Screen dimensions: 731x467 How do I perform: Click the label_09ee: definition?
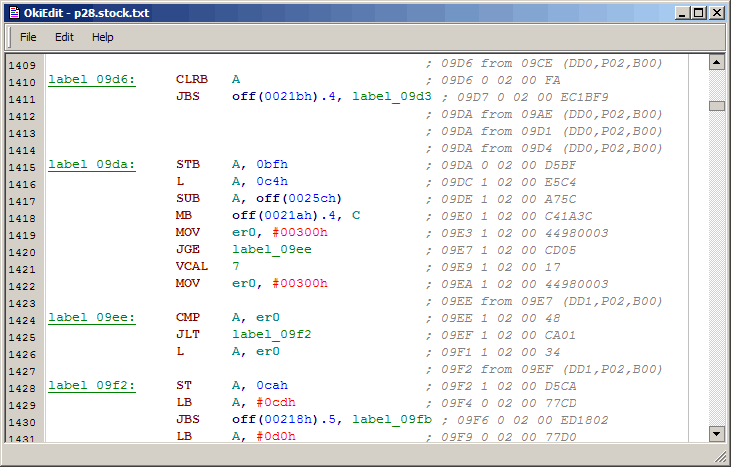[92, 317]
